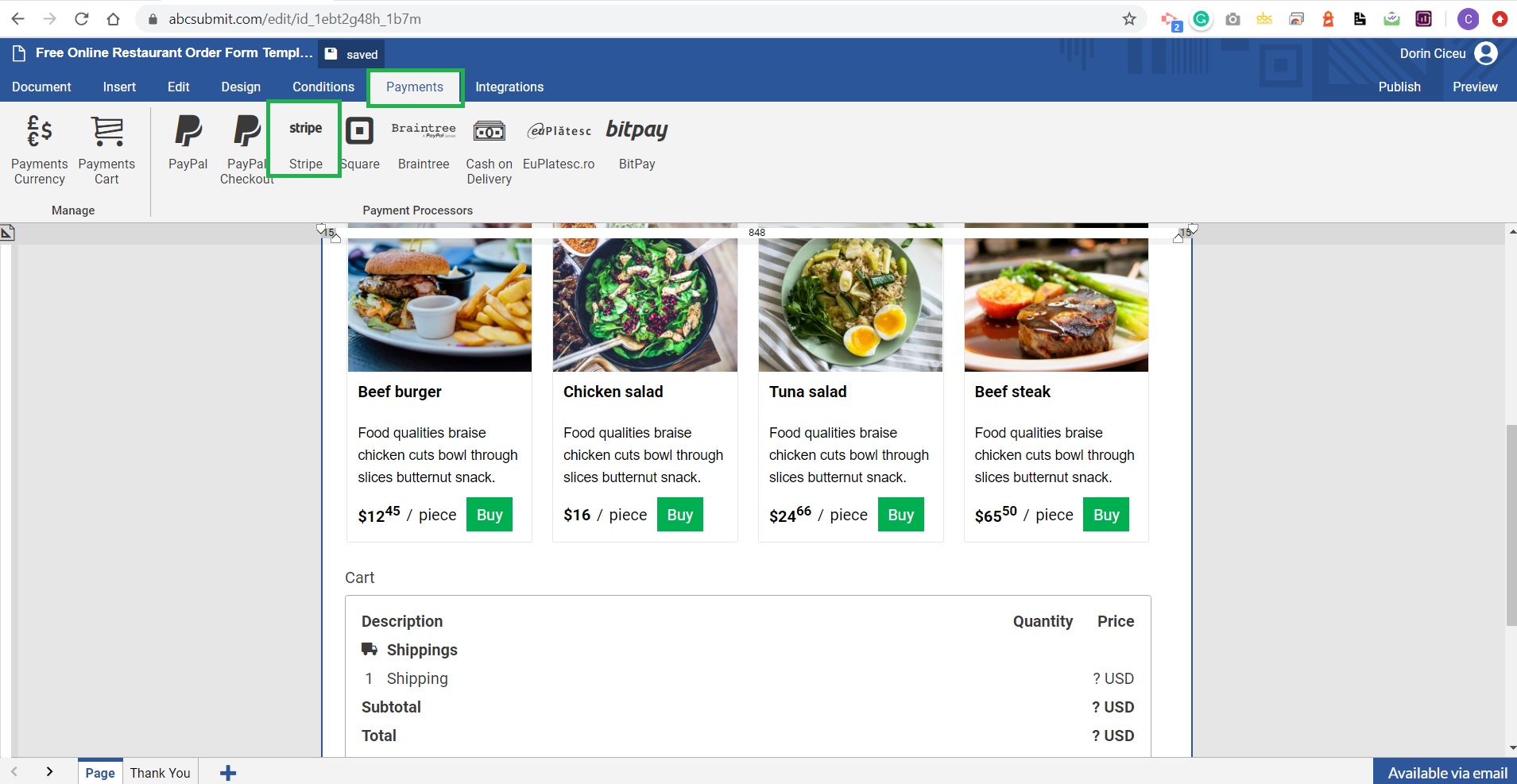Select the BitPay payment processor
The width and height of the screenshot is (1517, 784).
pos(637,143)
